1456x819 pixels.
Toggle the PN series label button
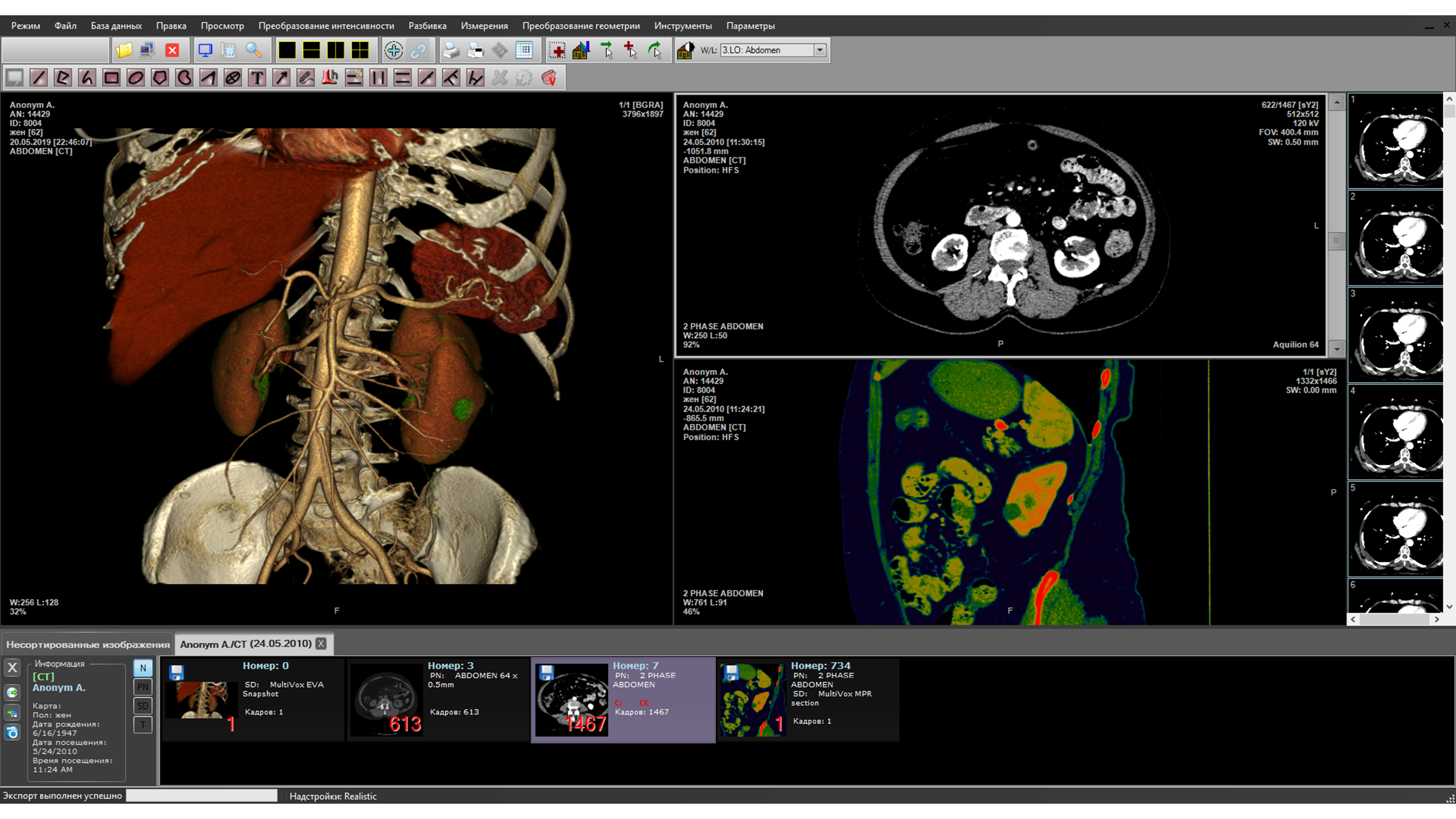tap(143, 687)
